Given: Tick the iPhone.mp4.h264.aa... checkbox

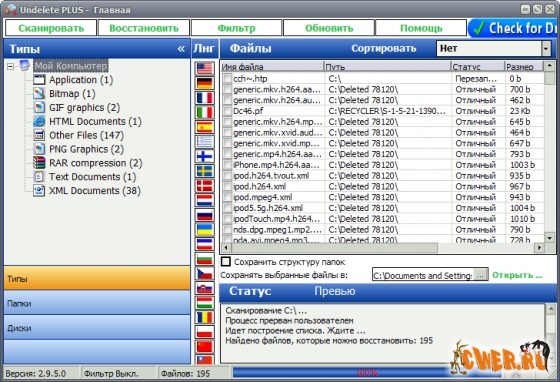Looking at the screenshot, I should coord(227,165).
